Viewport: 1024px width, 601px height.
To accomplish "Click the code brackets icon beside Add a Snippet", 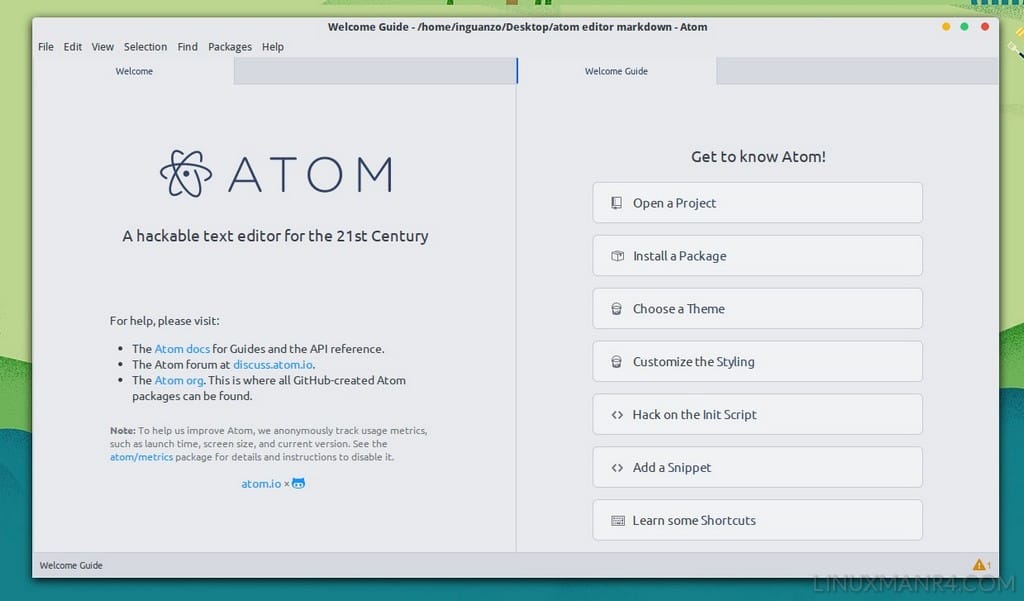I will (617, 467).
